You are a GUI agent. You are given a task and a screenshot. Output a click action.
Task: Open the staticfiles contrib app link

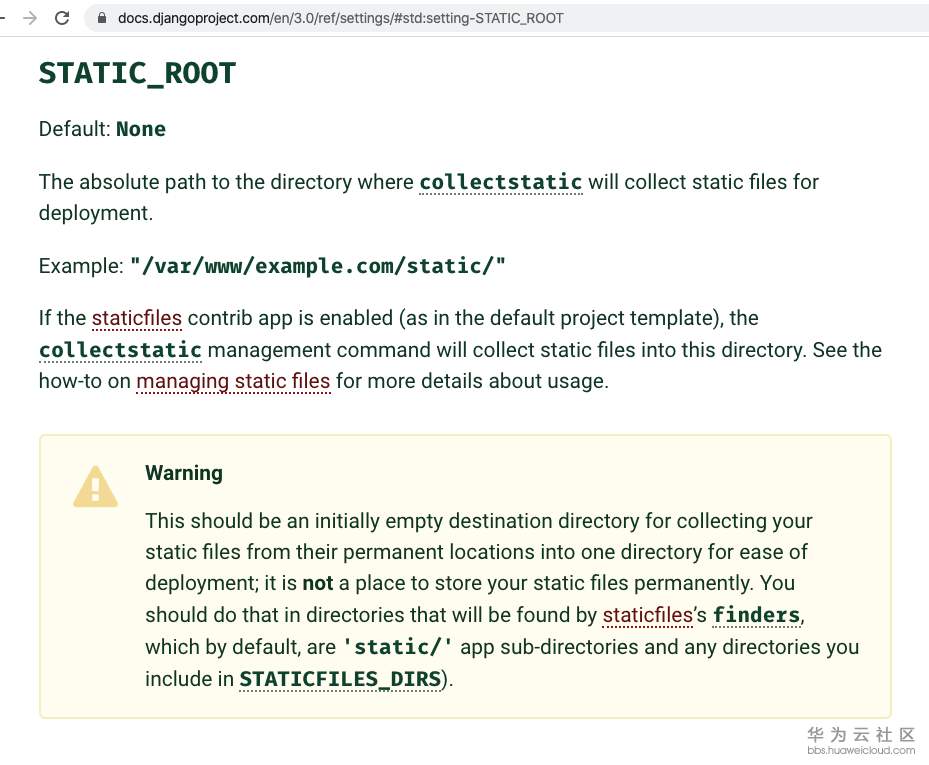(x=137, y=318)
